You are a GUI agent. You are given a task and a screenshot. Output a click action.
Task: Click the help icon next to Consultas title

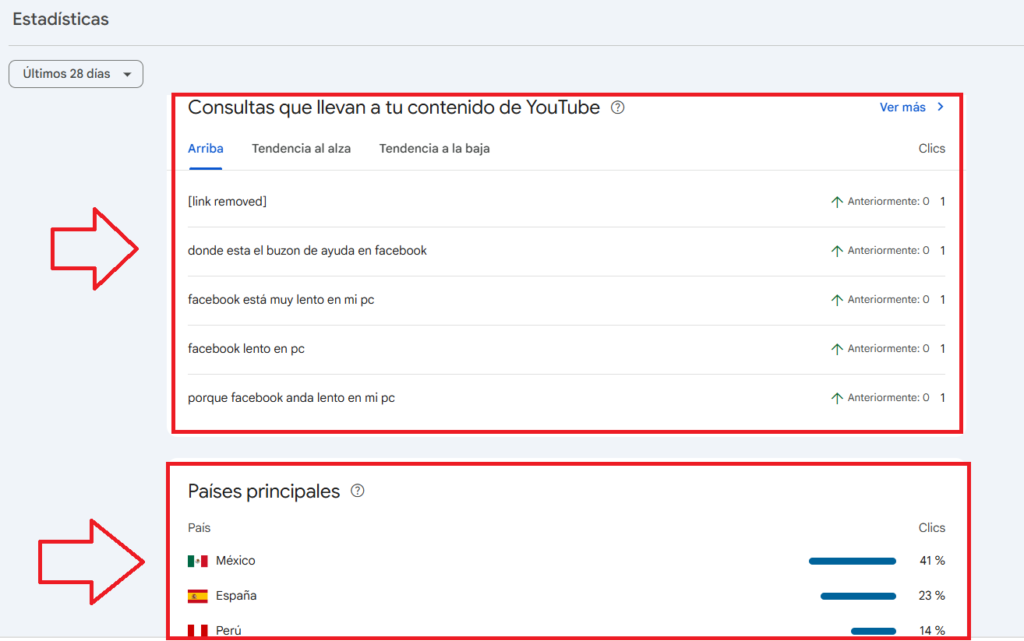(617, 108)
